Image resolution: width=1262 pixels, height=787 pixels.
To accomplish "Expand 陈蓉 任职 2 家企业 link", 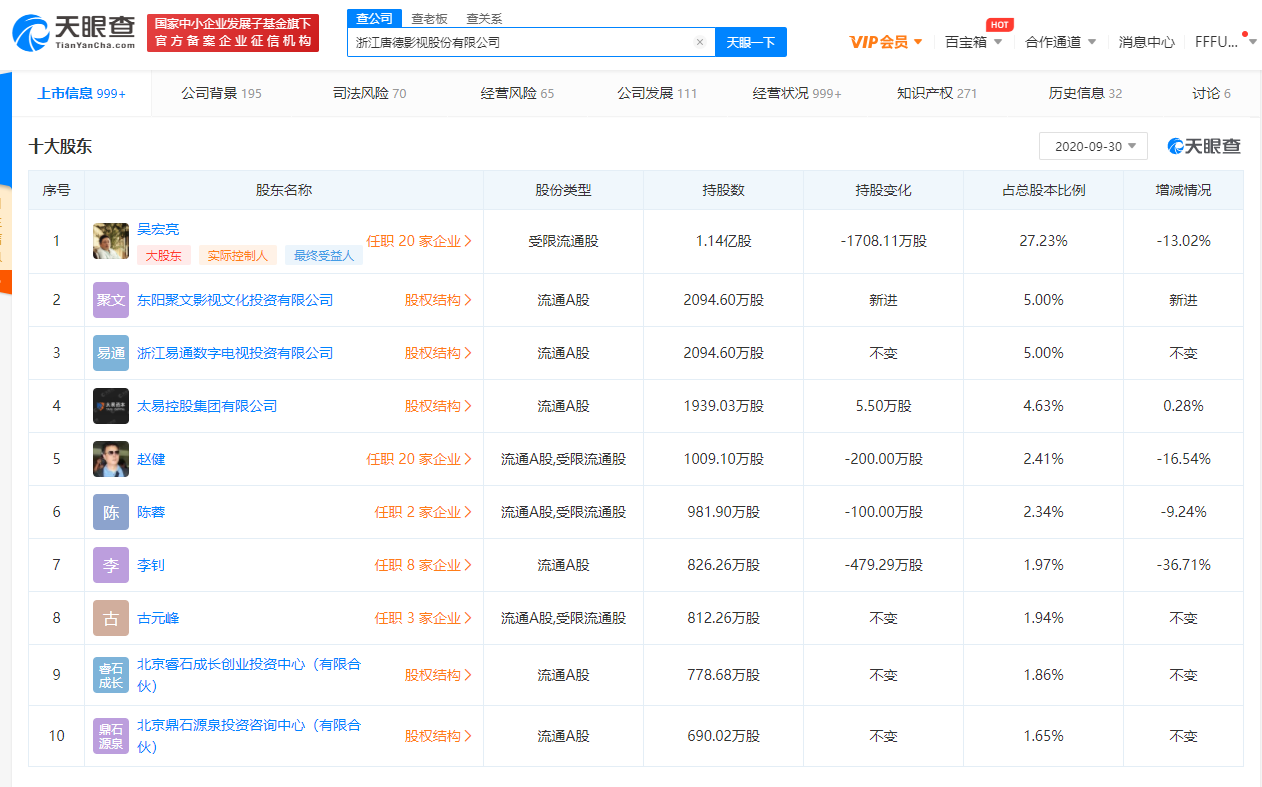I will click(x=423, y=512).
